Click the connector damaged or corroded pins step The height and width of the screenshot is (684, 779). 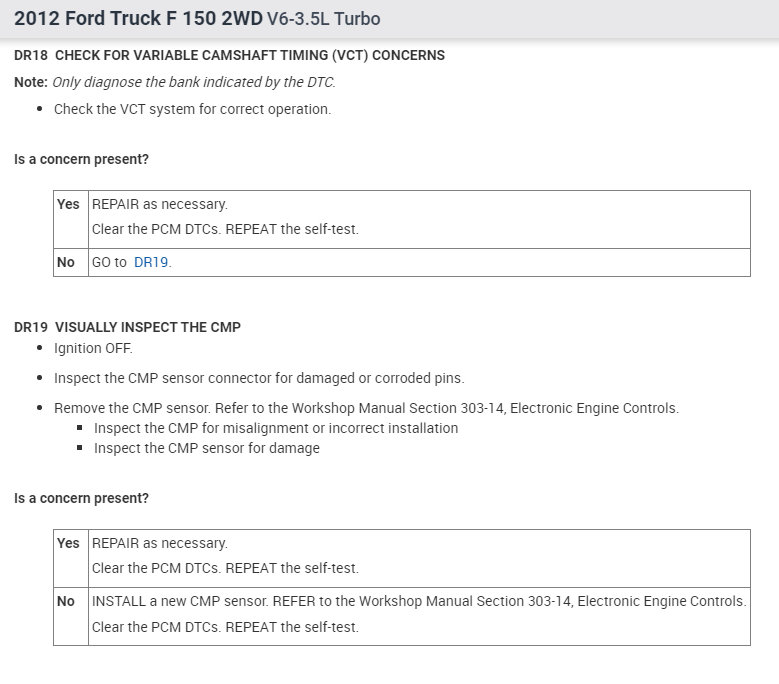tap(259, 378)
